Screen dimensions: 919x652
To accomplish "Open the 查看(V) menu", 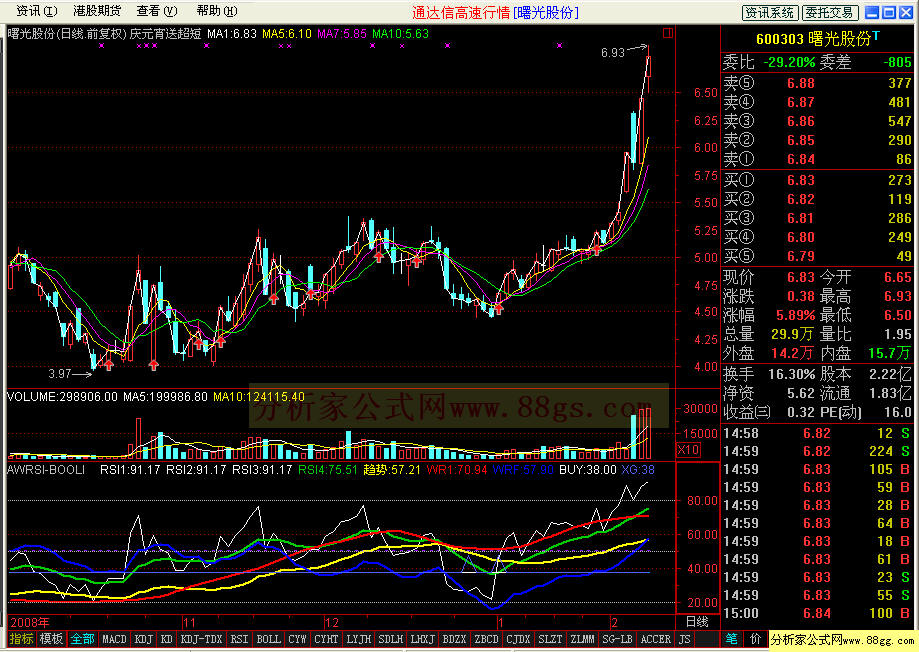I will click(156, 11).
